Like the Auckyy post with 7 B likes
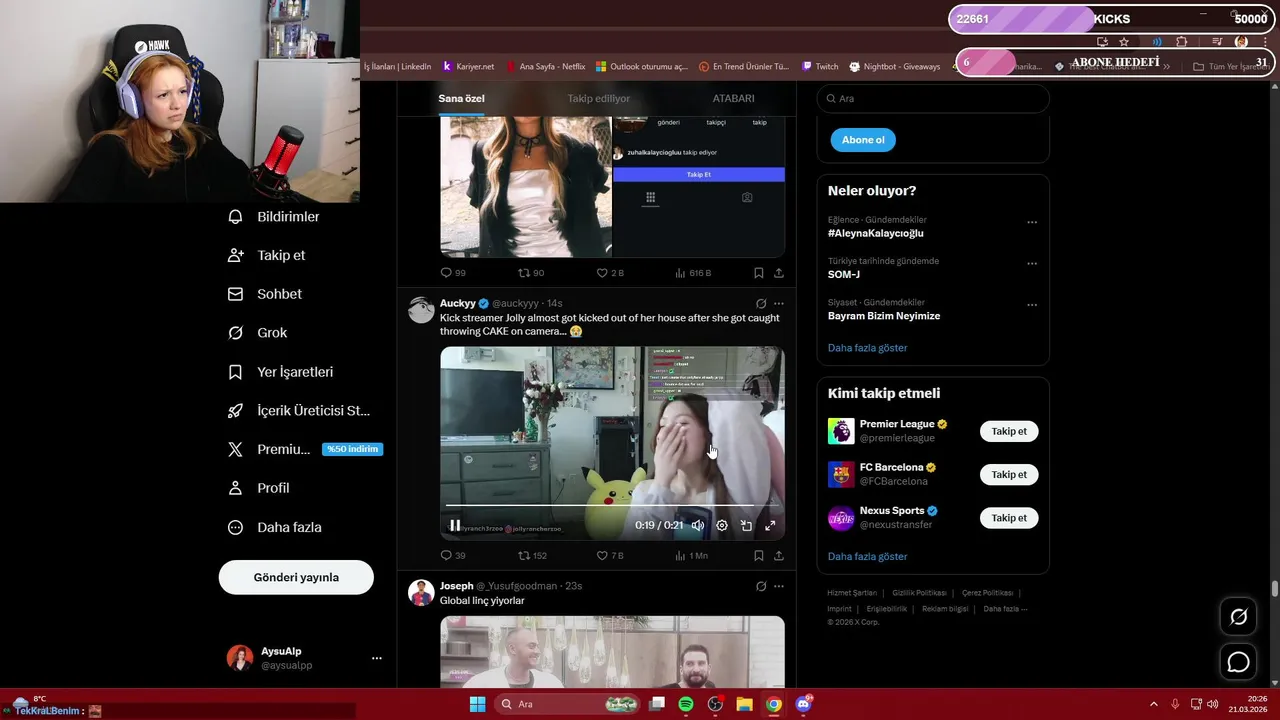1280x720 pixels. click(610, 555)
